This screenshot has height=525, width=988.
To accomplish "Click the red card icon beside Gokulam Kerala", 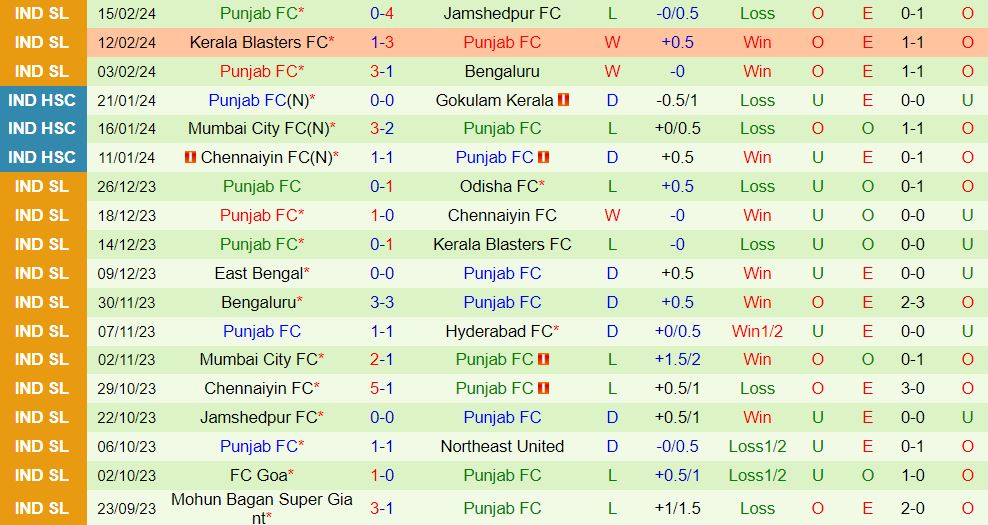I will (564, 100).
